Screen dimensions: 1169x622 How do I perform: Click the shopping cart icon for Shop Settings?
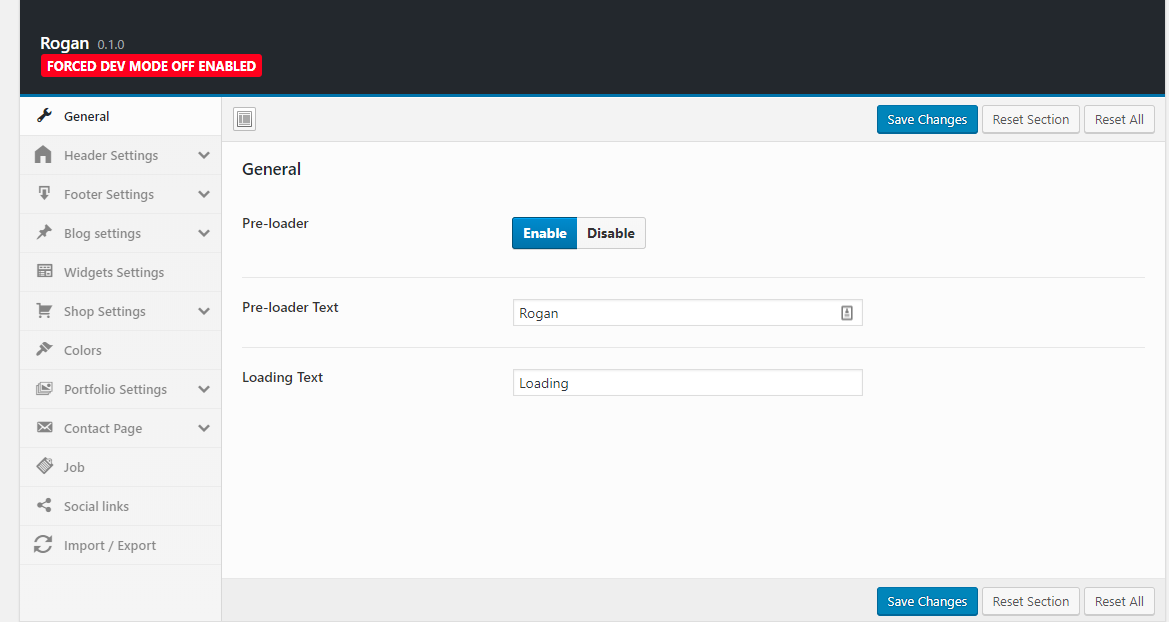pyautogui.click(x=43, y=311)
